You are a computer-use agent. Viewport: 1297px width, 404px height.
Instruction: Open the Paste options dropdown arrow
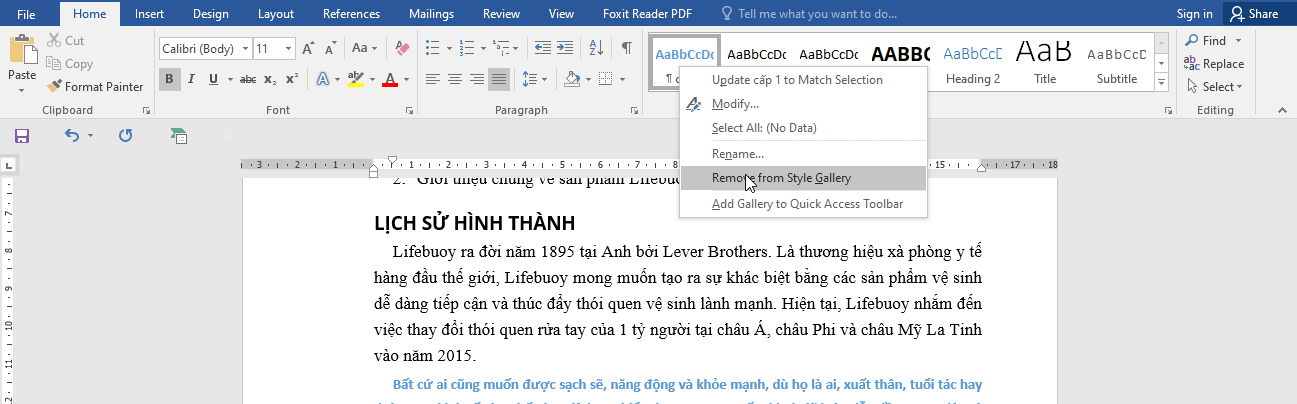[x=22, y=90]
